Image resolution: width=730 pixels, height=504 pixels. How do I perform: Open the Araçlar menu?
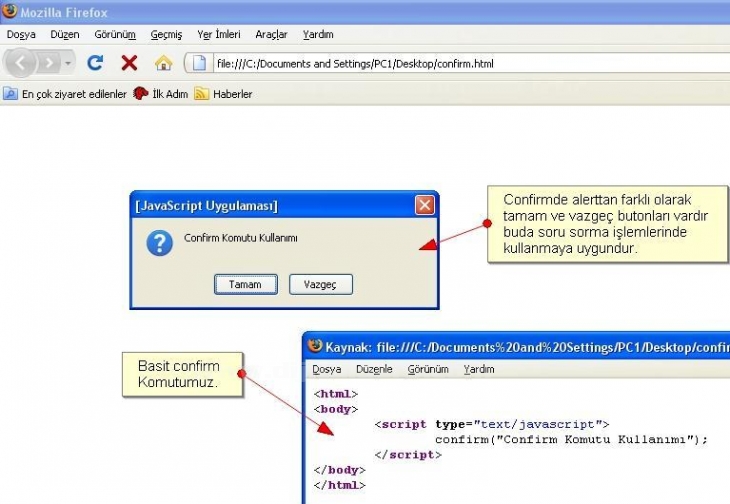[x=271, y=34]
